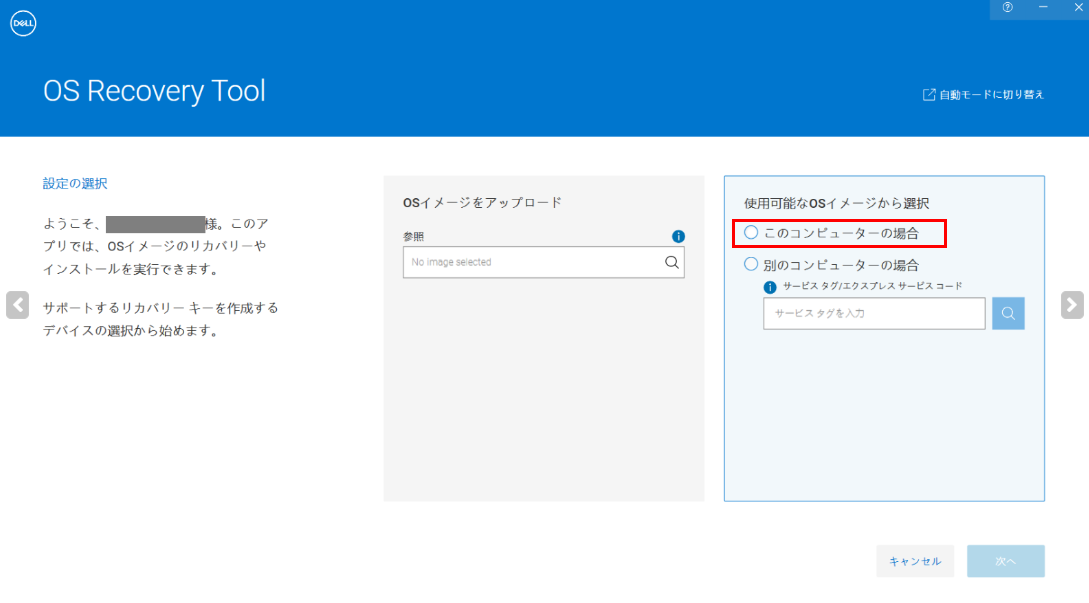Image resolution: width=1089 pixels, height=603 pixels.
Task: Click the 設定の選択 heading link
Action: 75,184
